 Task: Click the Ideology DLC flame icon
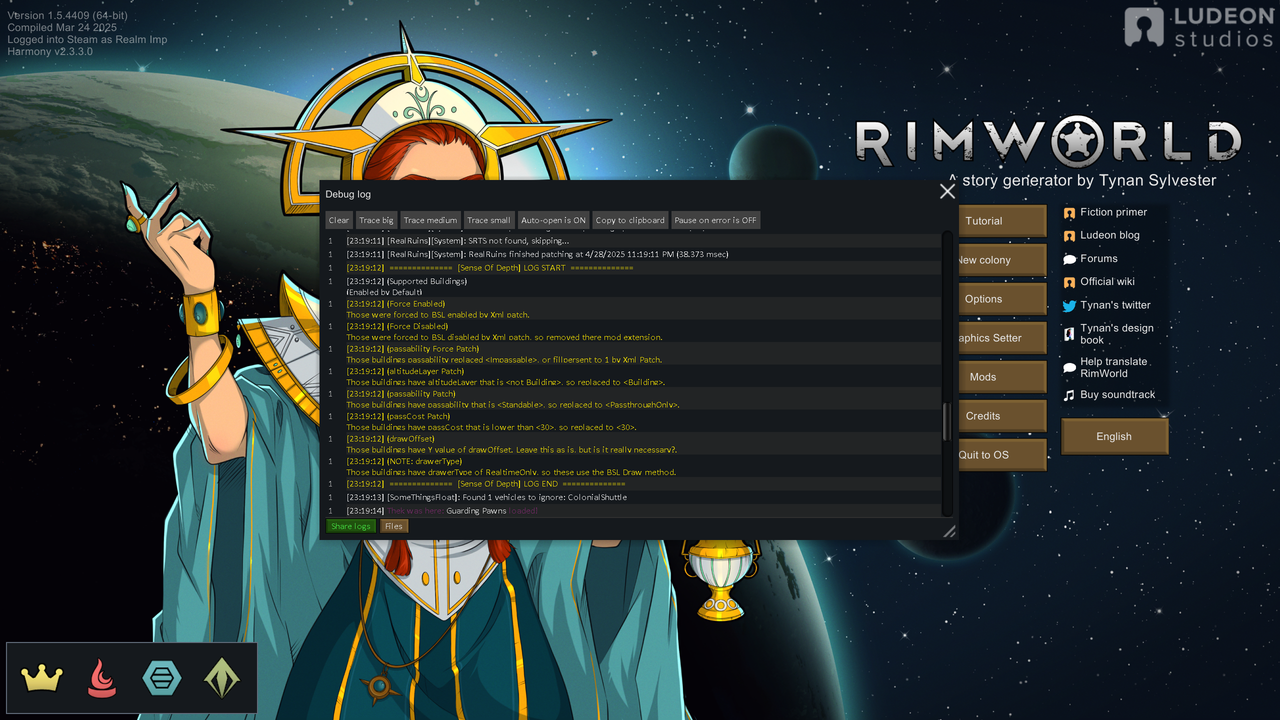click(x=101, y=678)
